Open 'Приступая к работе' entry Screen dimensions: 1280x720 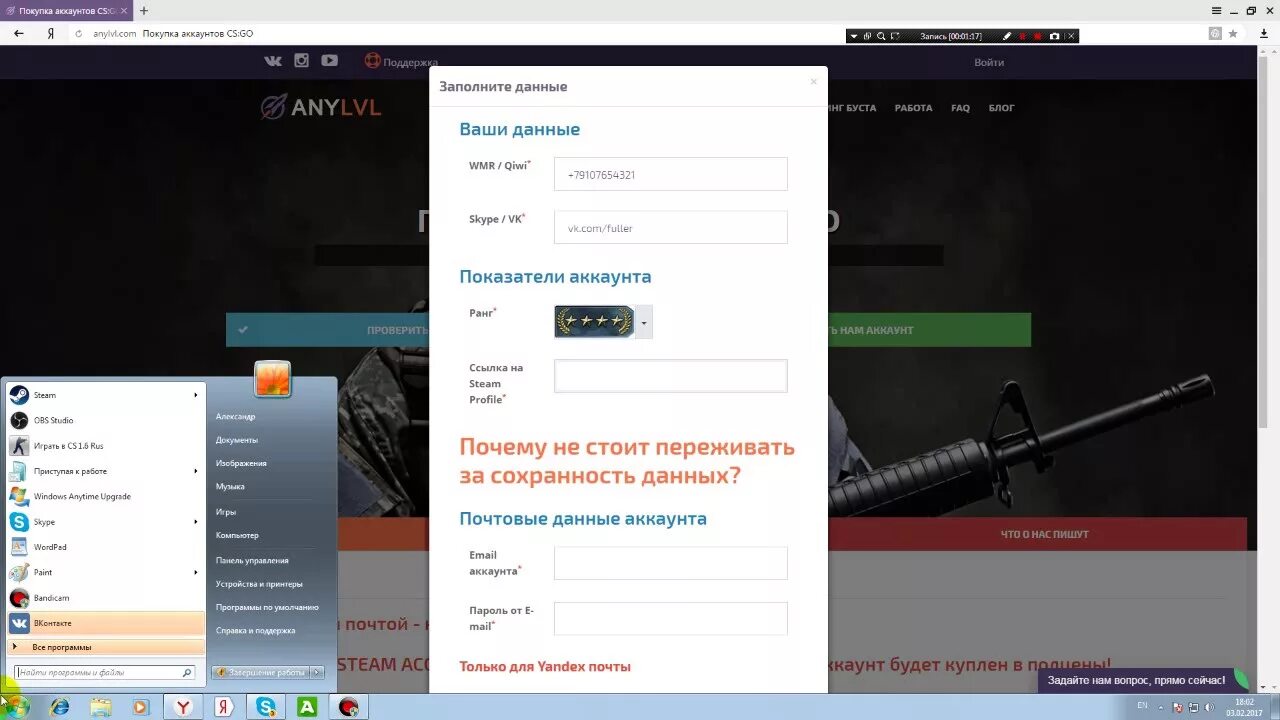[x=105, y=471]
